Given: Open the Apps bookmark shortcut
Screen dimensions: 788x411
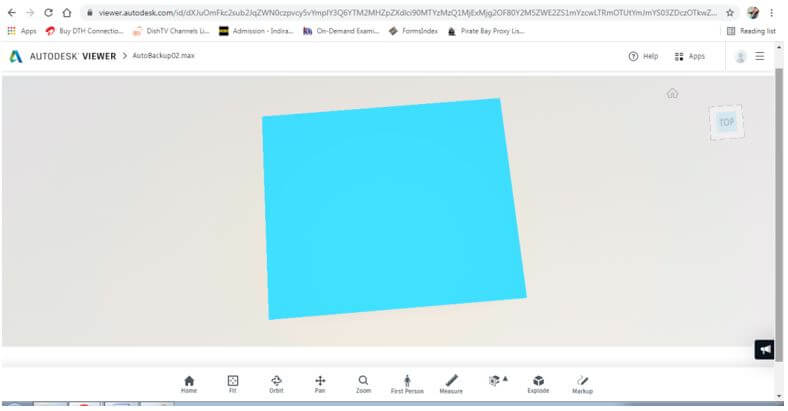Looking at the screenshot, I should pos(22,31).
